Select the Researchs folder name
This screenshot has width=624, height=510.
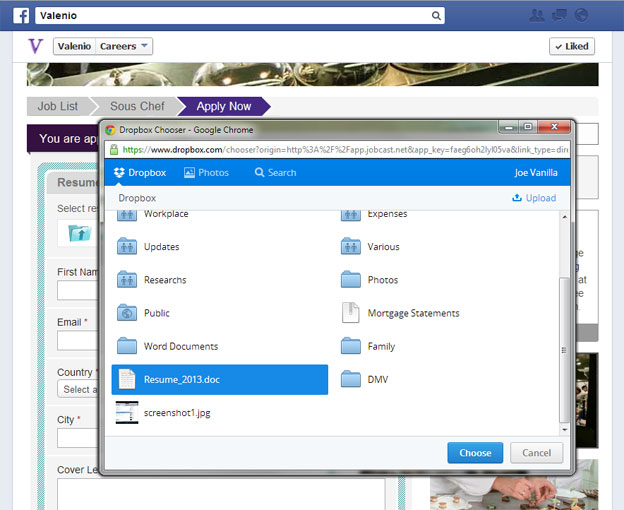pyautogui.click(x=165, y=280)
